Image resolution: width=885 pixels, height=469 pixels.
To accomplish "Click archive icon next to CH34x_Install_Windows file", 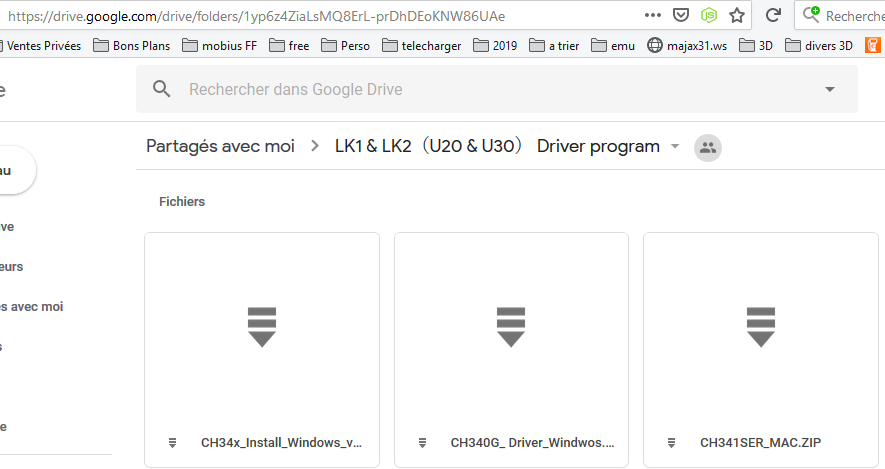I will 173,443.
